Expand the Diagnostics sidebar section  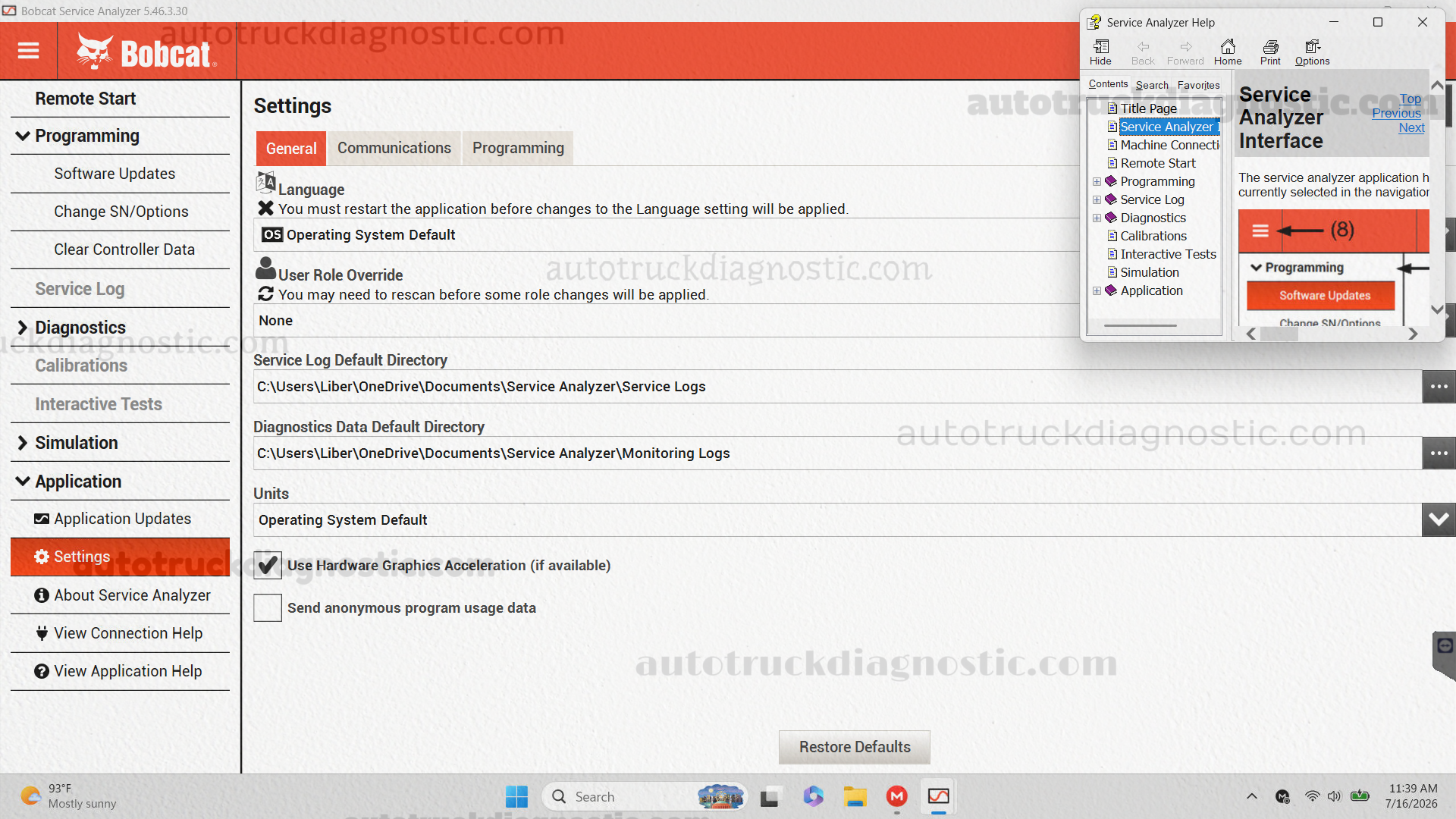pos(23,328)
